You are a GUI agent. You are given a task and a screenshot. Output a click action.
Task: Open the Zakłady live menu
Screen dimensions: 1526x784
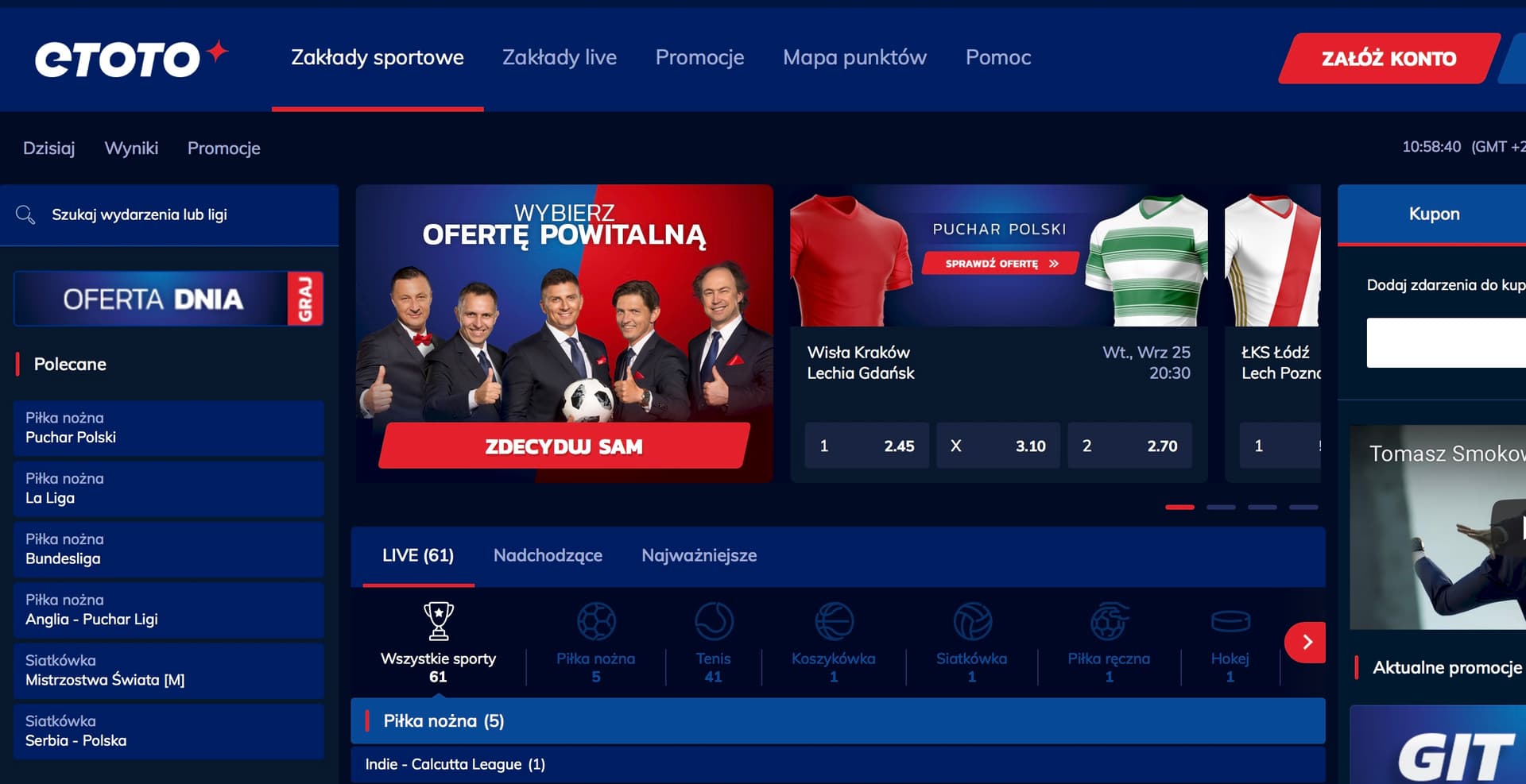pos(560,57)
